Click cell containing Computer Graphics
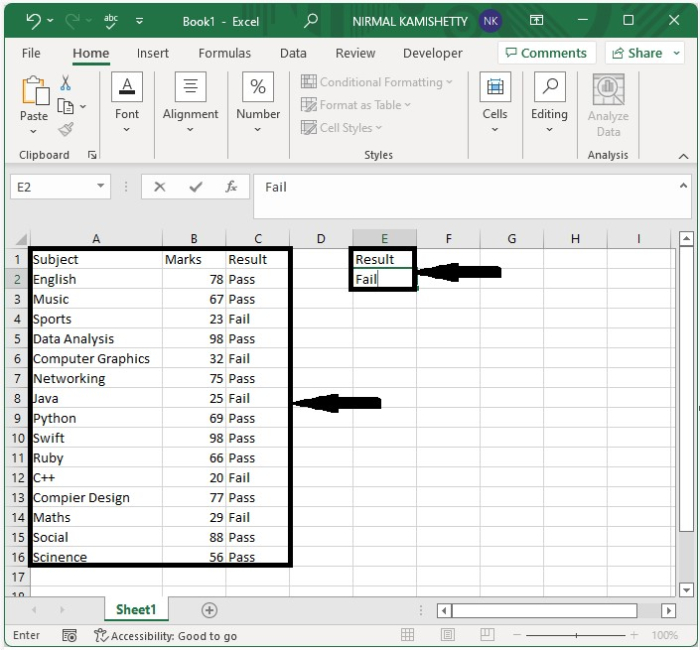 [96, 358]
